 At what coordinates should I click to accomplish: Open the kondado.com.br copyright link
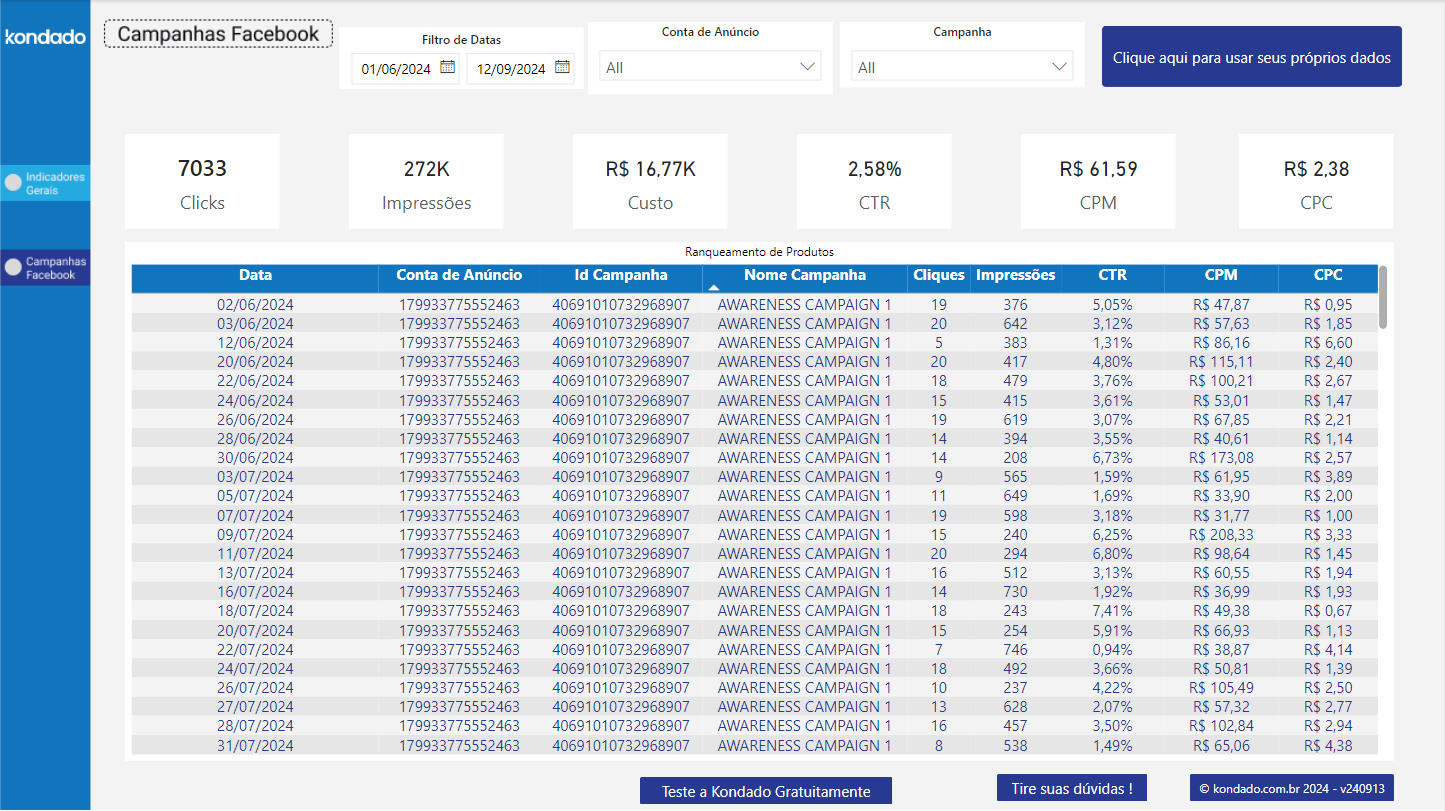click(x=1291, y=790)
